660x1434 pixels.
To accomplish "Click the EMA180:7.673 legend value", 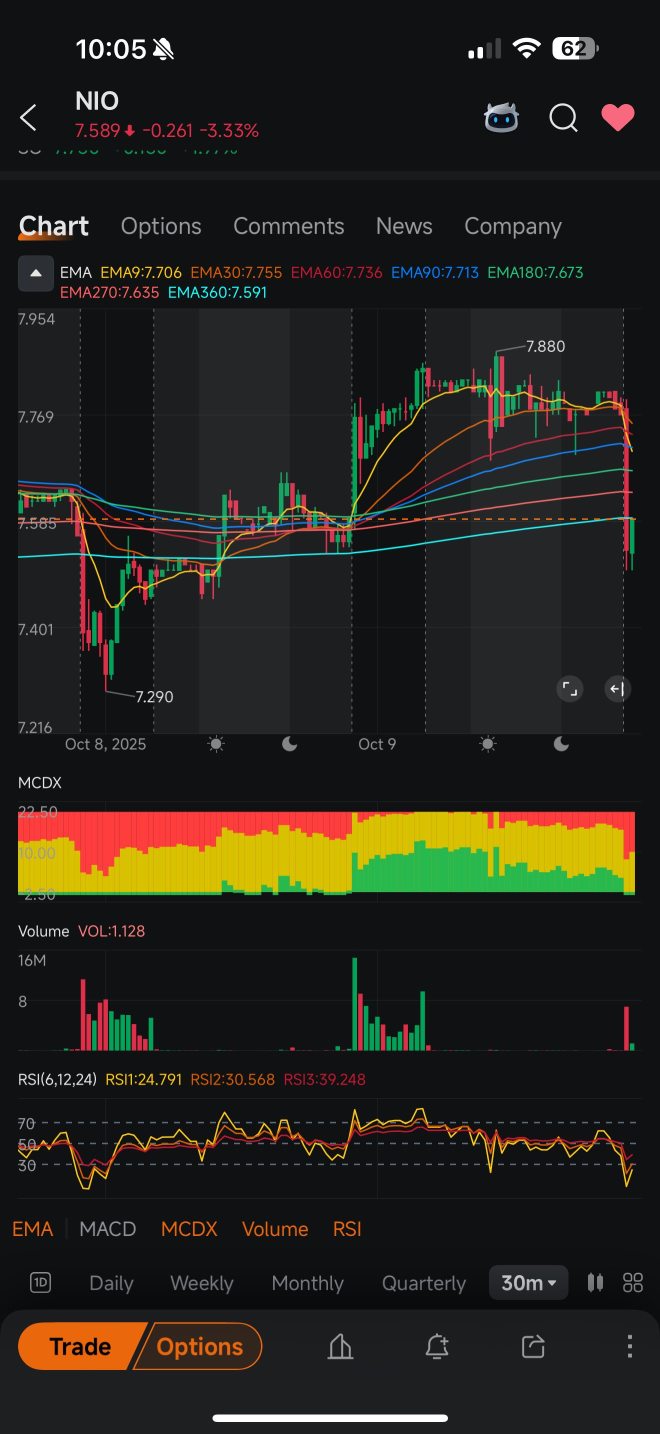I will 536,272.
